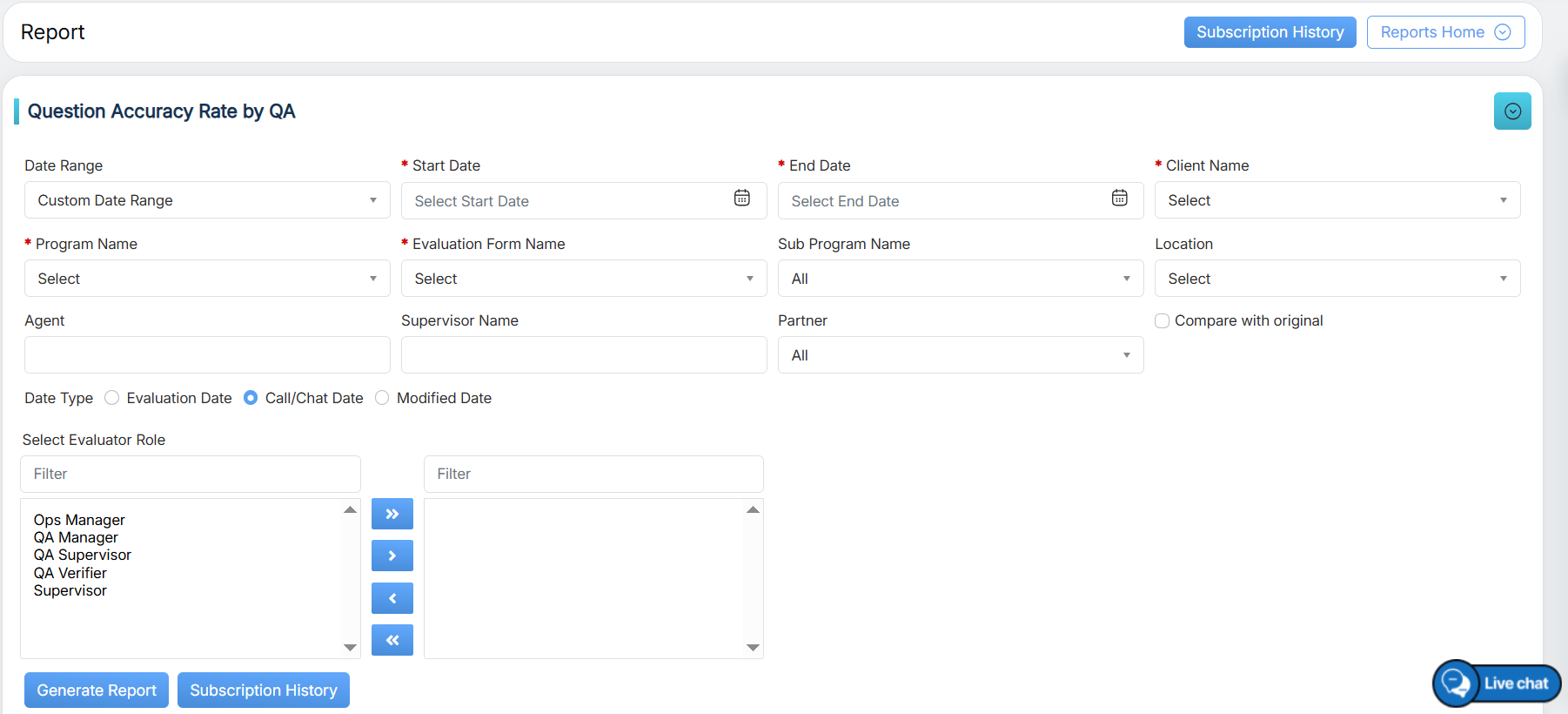Select the Evaluation Date radio option
The image size is (1568, 714).
tap(112, 398)
